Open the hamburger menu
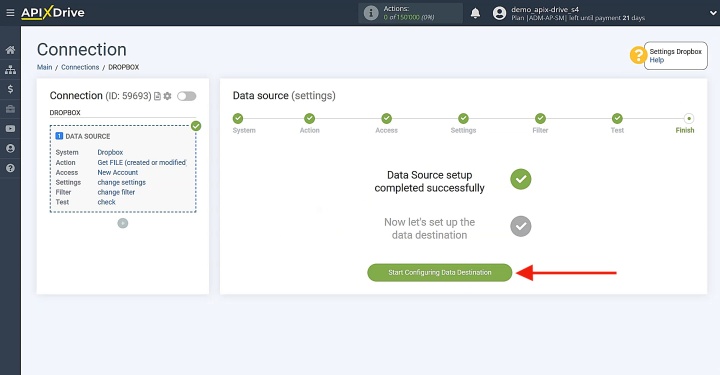Screen dimensions: 720x375 click(x=10, y=13)
